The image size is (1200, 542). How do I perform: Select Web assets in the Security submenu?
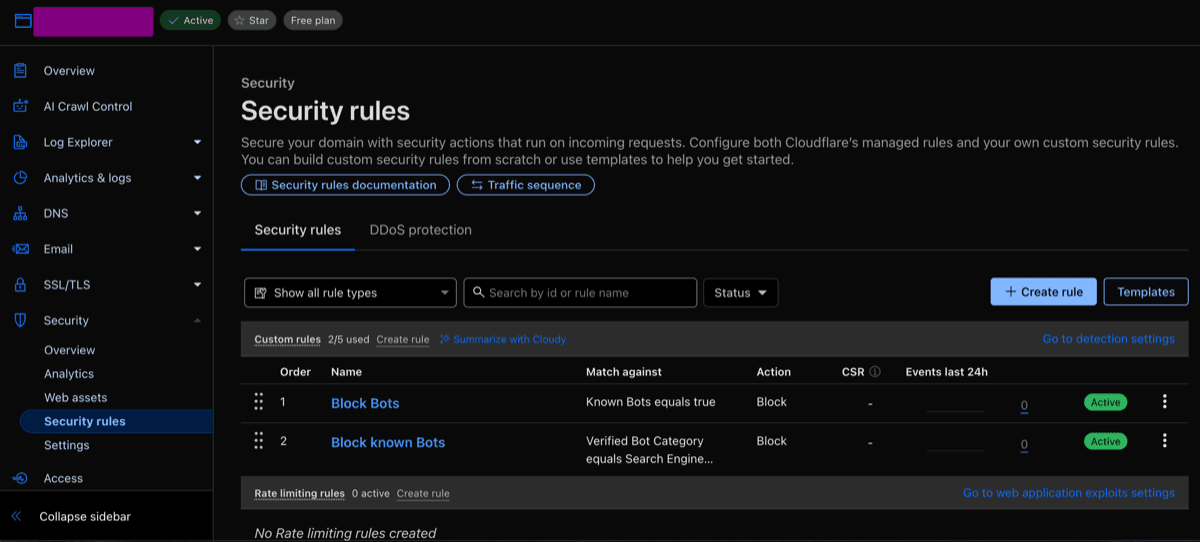coord(75,398)
